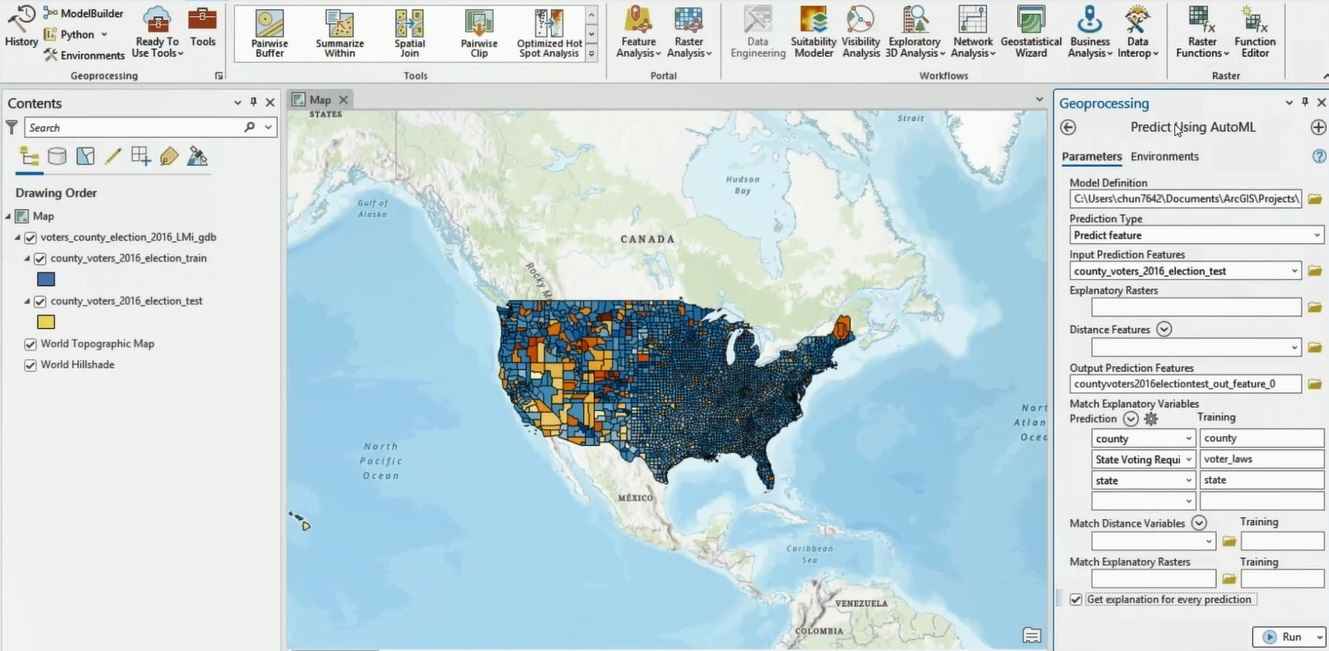Browse for Model Definition file folder icon

click(1315, 199)
